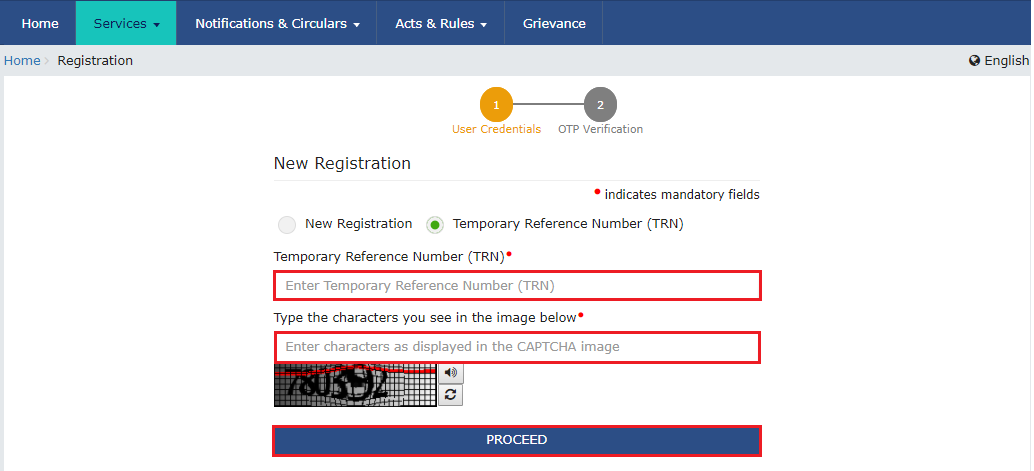The width and height of the screenshot is (1034, 471).
Task: Click the Home breadcrumb link
Action: pyautogui.click(x=22, y=61)
